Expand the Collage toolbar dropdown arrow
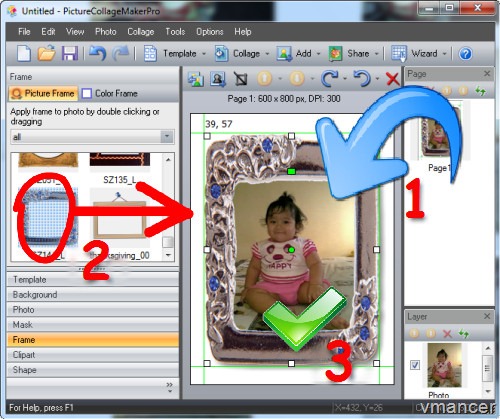Image resolution: width=500 pixels, height=419 pixels. point(267,54)
